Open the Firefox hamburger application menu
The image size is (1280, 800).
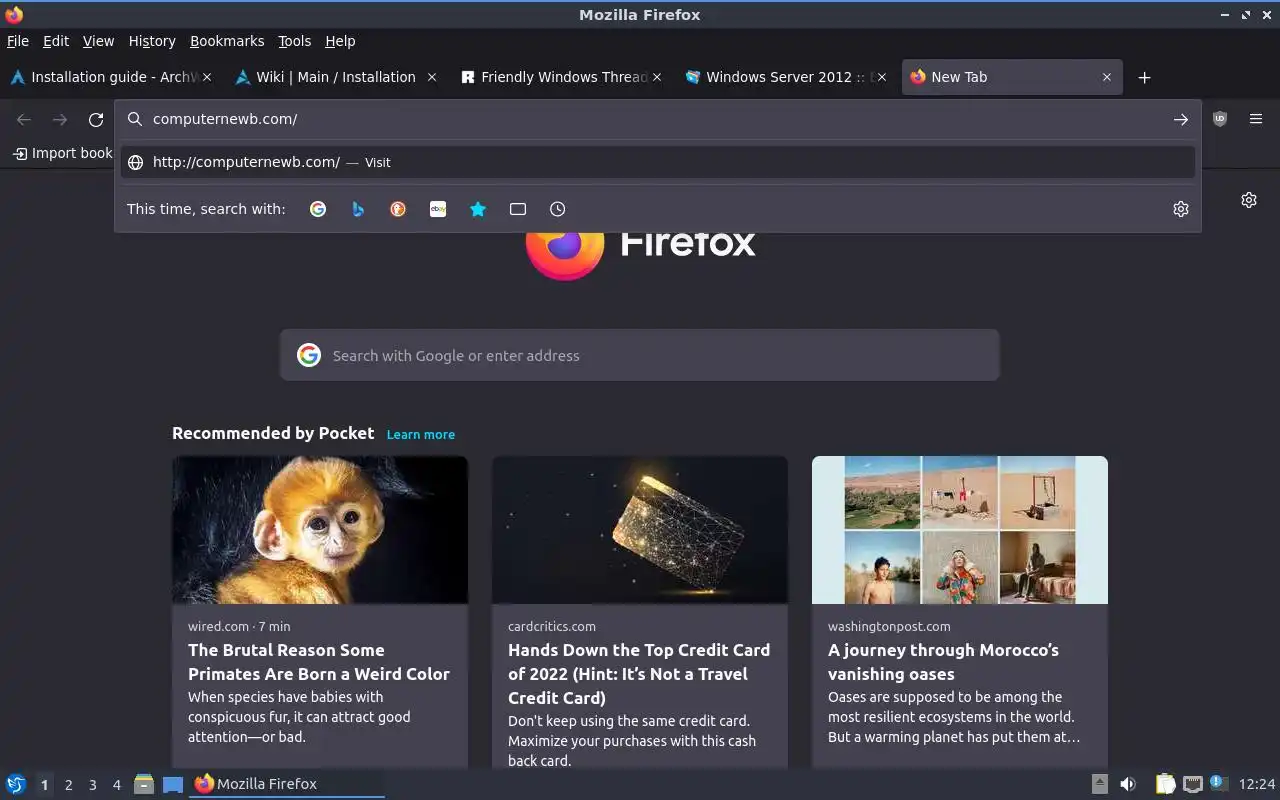tap(1256, 119)
